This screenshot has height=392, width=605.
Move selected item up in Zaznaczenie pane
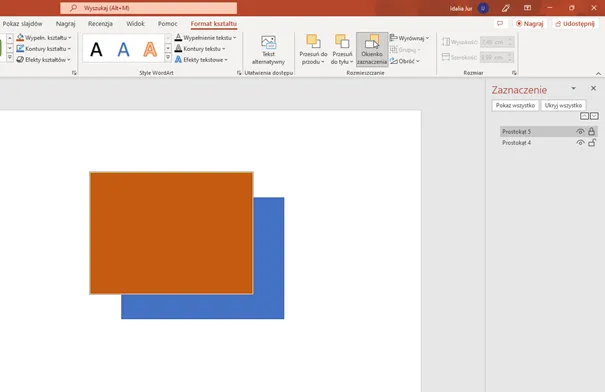[x=584, y=116]
